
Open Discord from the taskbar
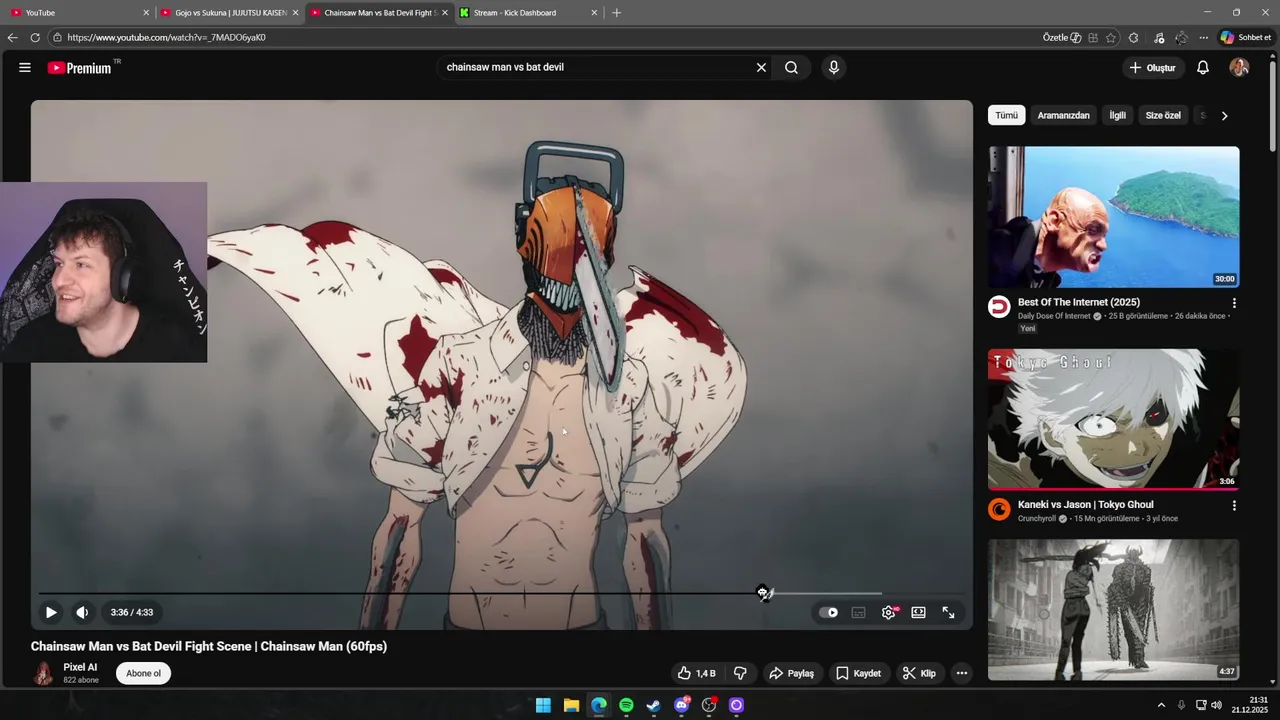point(682,705)
